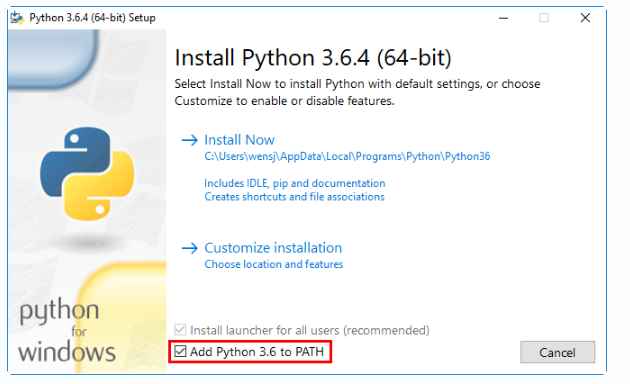Screen dimensions: 630x384
Task: Click Creates shortcuts and file associations text
Action: coord(294,197)
